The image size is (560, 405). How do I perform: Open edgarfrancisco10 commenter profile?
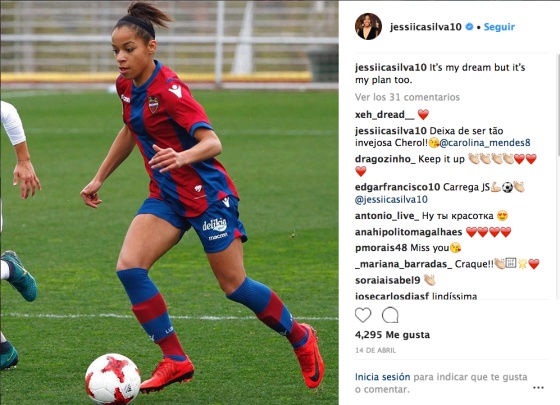398,187
